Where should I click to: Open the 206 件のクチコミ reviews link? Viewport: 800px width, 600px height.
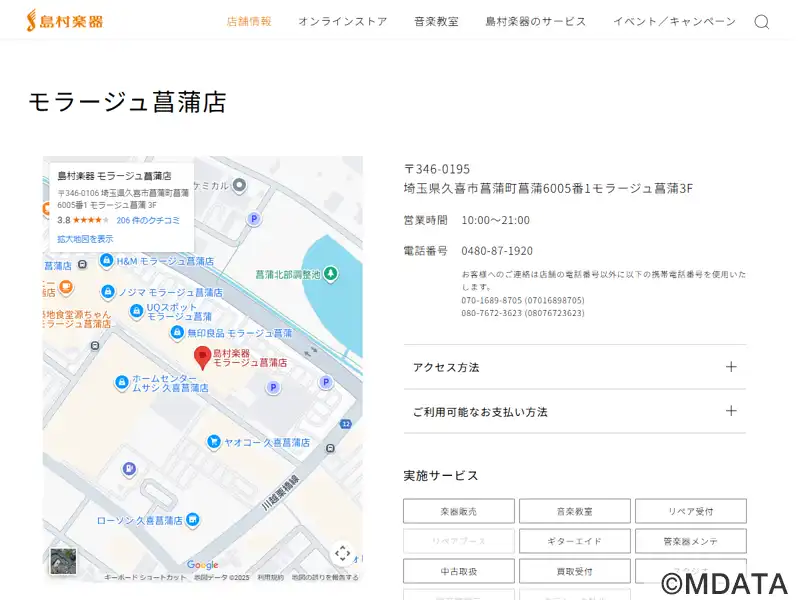tap(148, 220)
